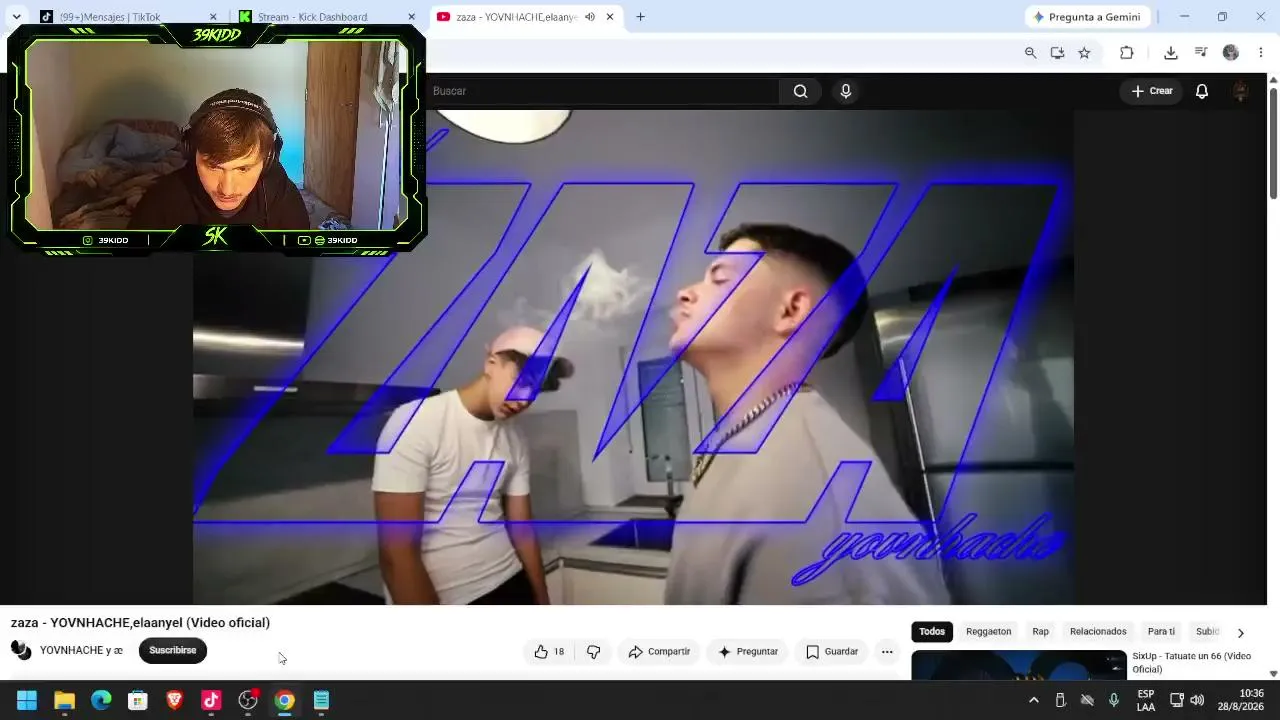
Task: Open Chrome extensions puzzle menu
Action: point(1127,53)
